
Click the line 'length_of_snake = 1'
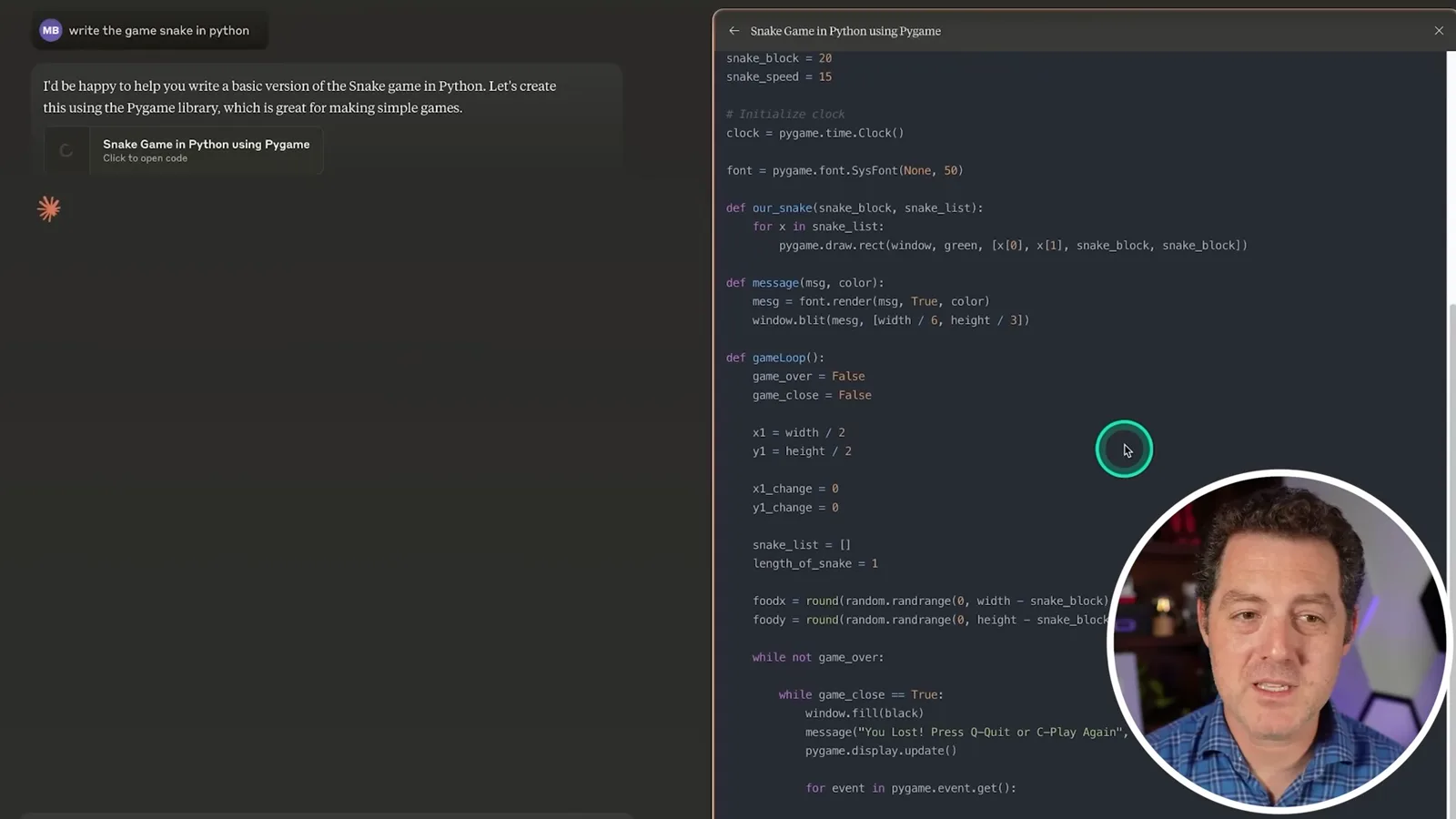(815, 563)
